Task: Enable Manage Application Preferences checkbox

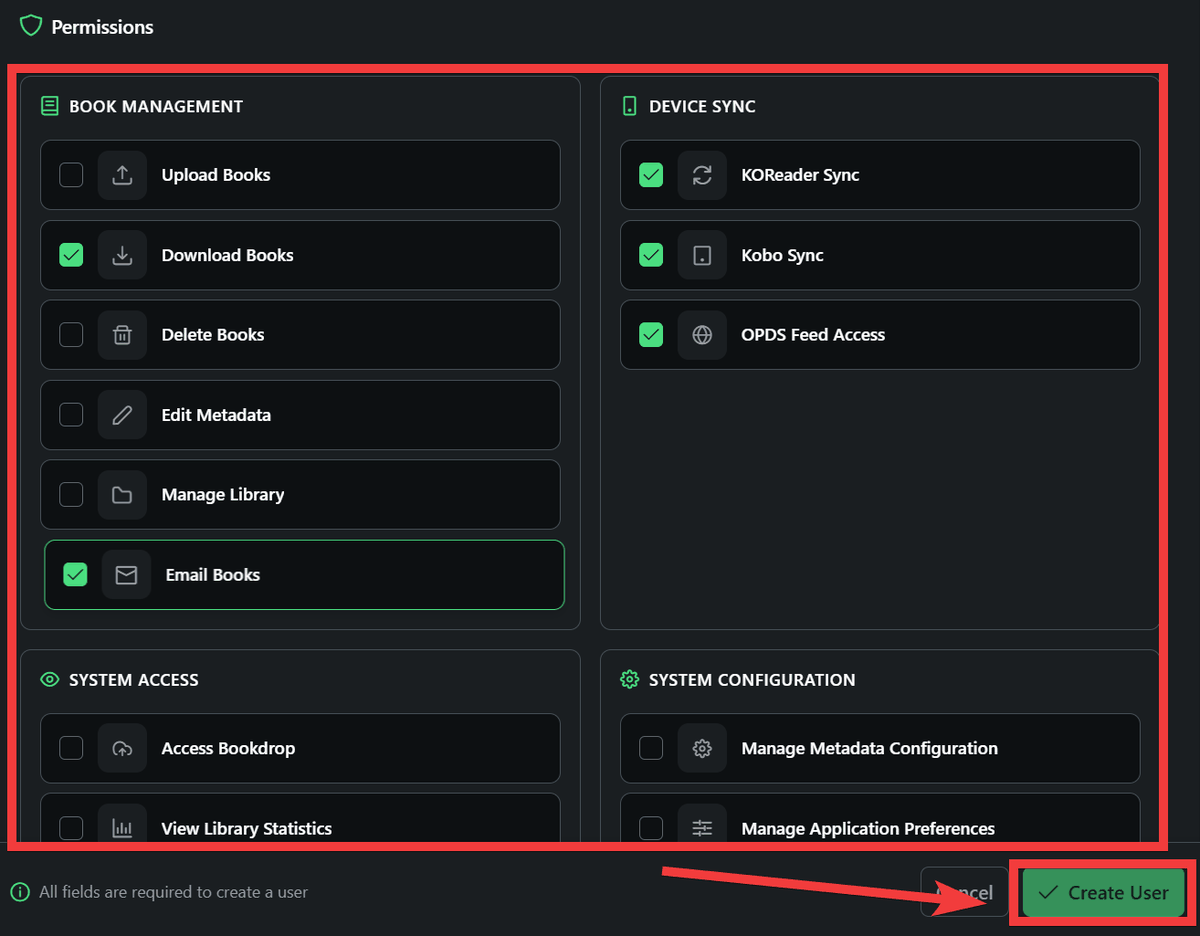Action: tap(651, 828)
